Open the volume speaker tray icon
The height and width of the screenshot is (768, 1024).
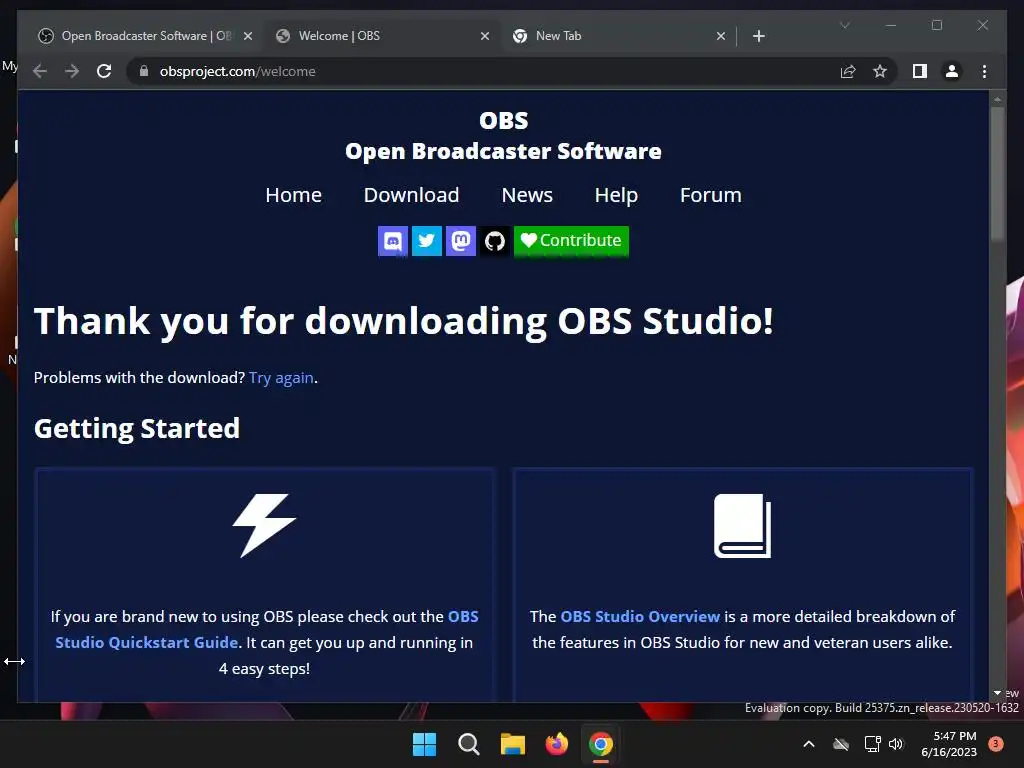pyautogui.click(x=896, y=744)
